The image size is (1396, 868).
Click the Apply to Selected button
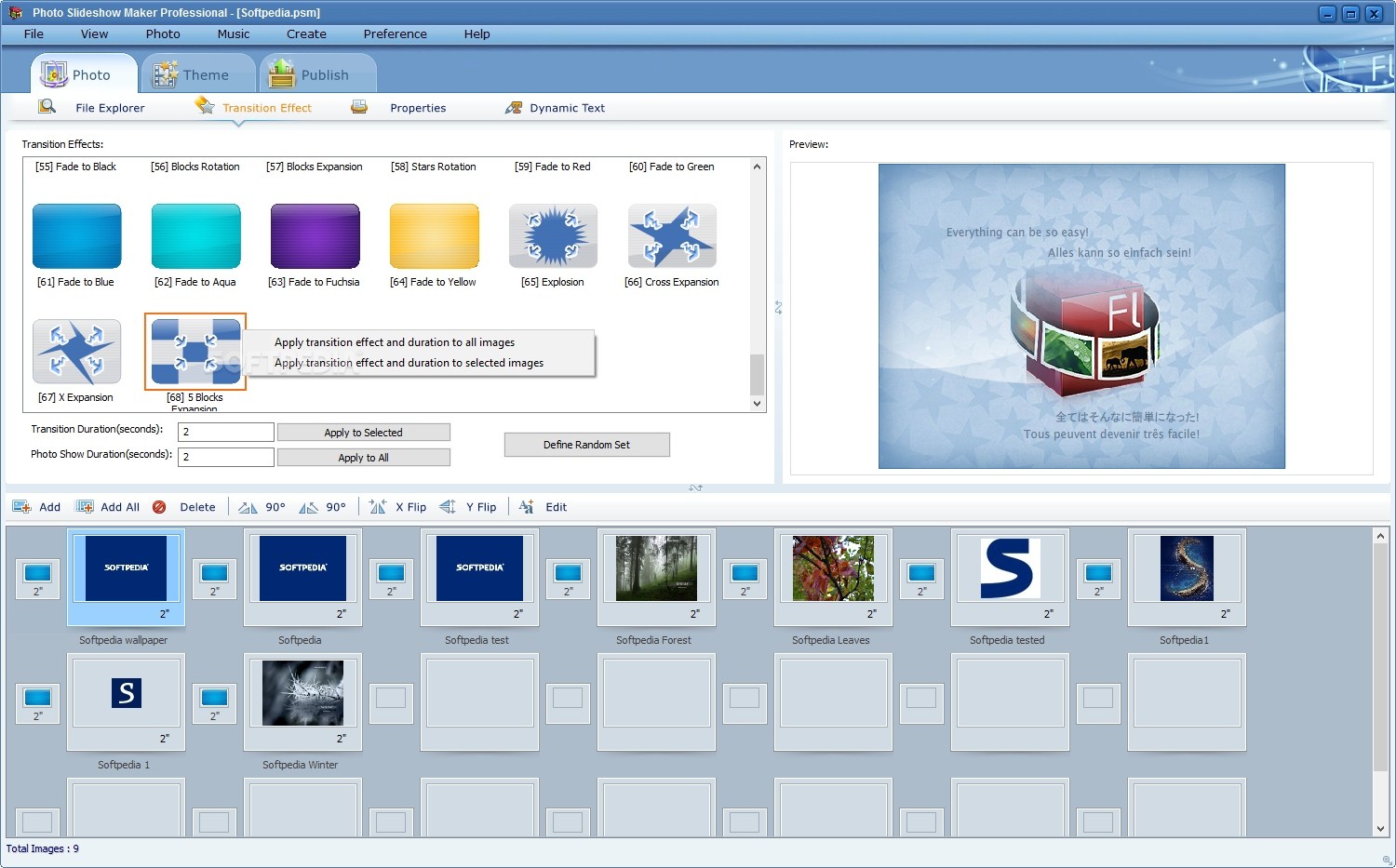[x=364, y=433]
